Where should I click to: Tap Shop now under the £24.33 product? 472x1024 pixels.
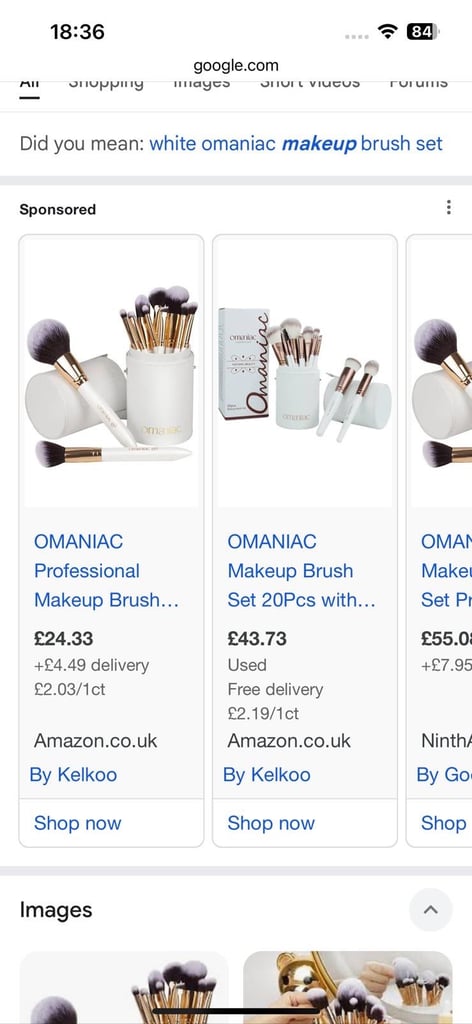[78, 823]
